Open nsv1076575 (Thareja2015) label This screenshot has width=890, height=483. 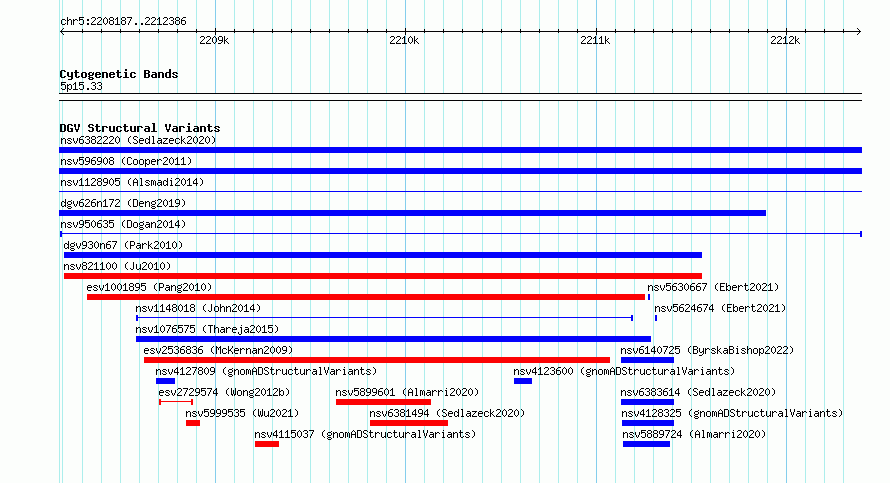[207, 329]
